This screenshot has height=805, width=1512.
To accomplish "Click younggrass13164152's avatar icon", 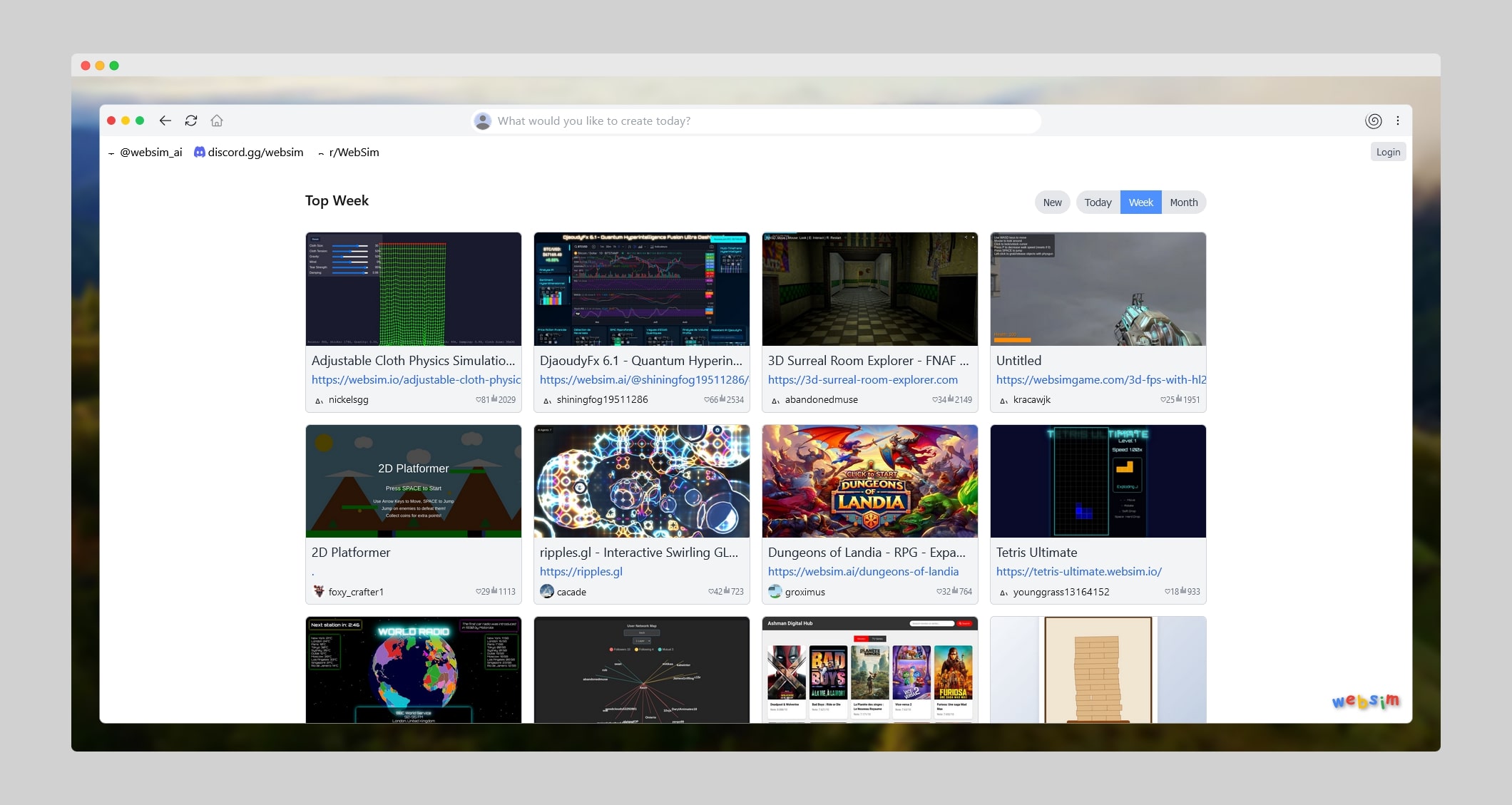I will click(1003, 592).
